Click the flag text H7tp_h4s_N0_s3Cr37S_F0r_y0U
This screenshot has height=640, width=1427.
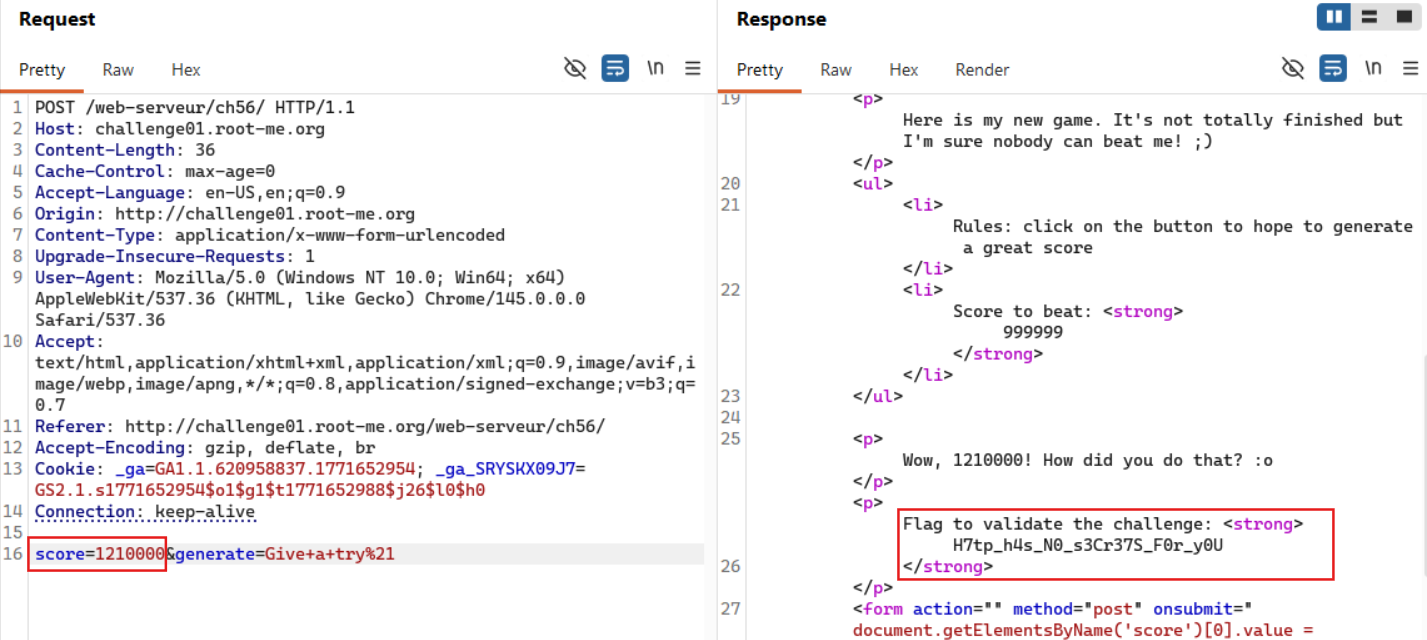[x=1088, y=545]
